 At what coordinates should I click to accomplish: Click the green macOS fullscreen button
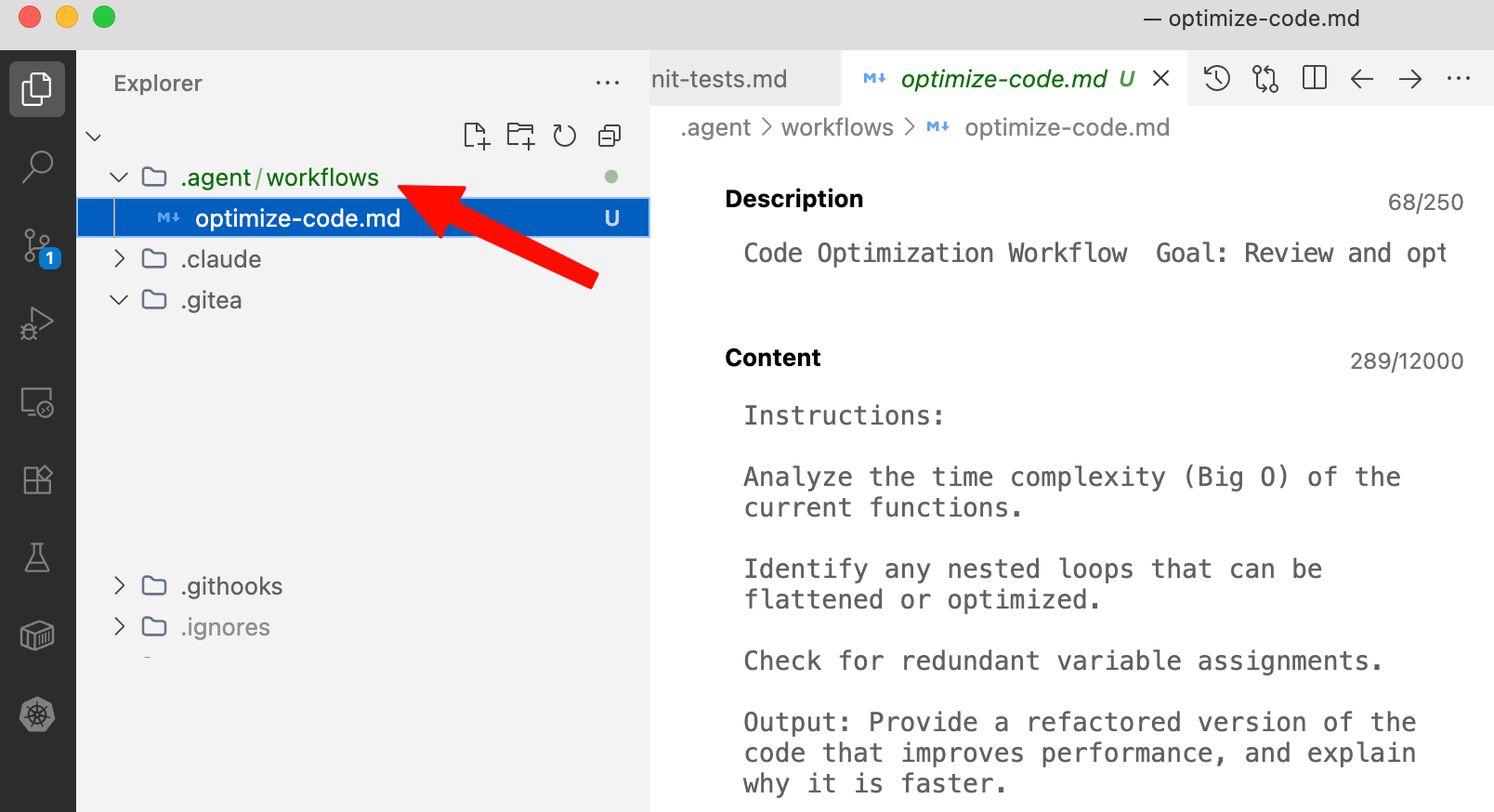(x=104, y=17)
